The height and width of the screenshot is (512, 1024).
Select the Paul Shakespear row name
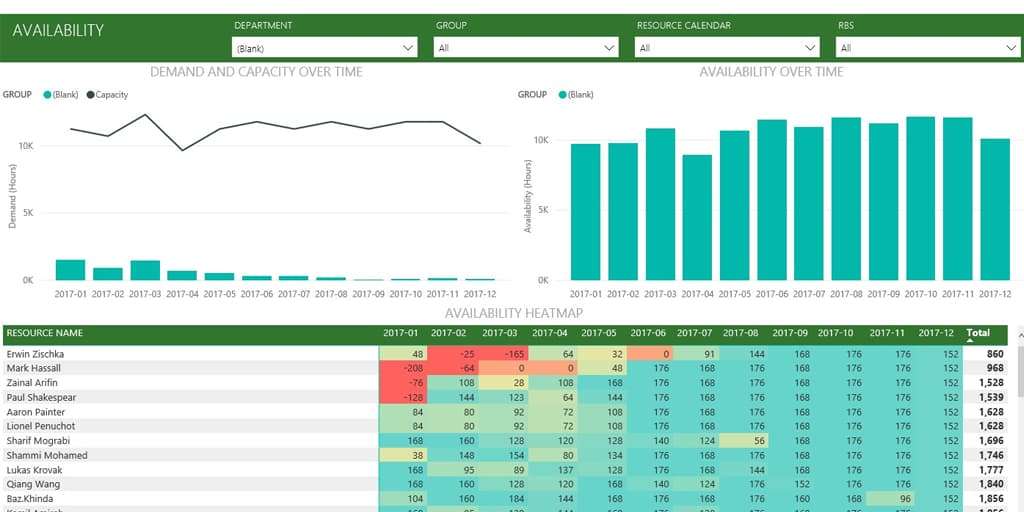(x=41, y=397)
